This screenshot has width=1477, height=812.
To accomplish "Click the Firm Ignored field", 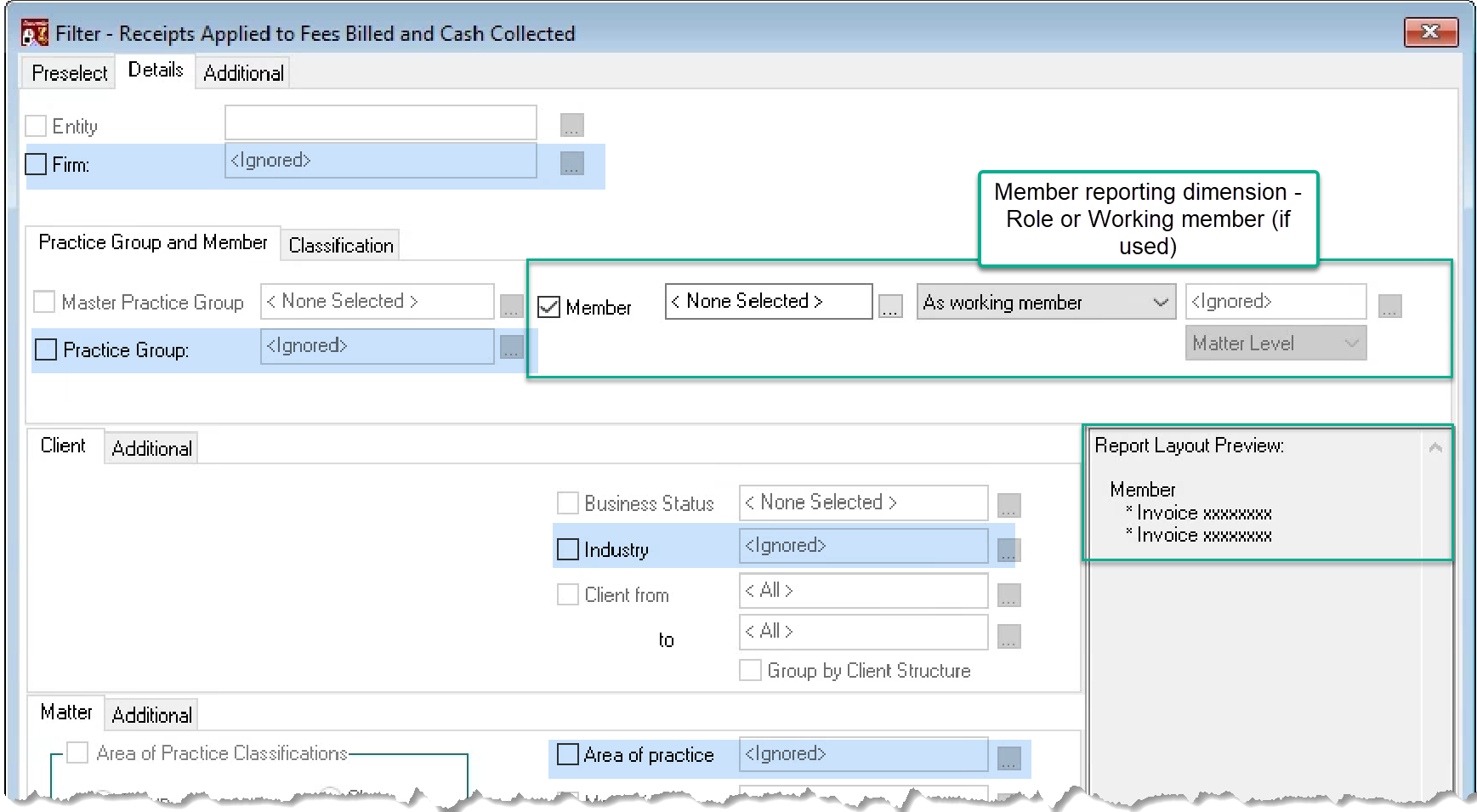I will pos(381,161).
